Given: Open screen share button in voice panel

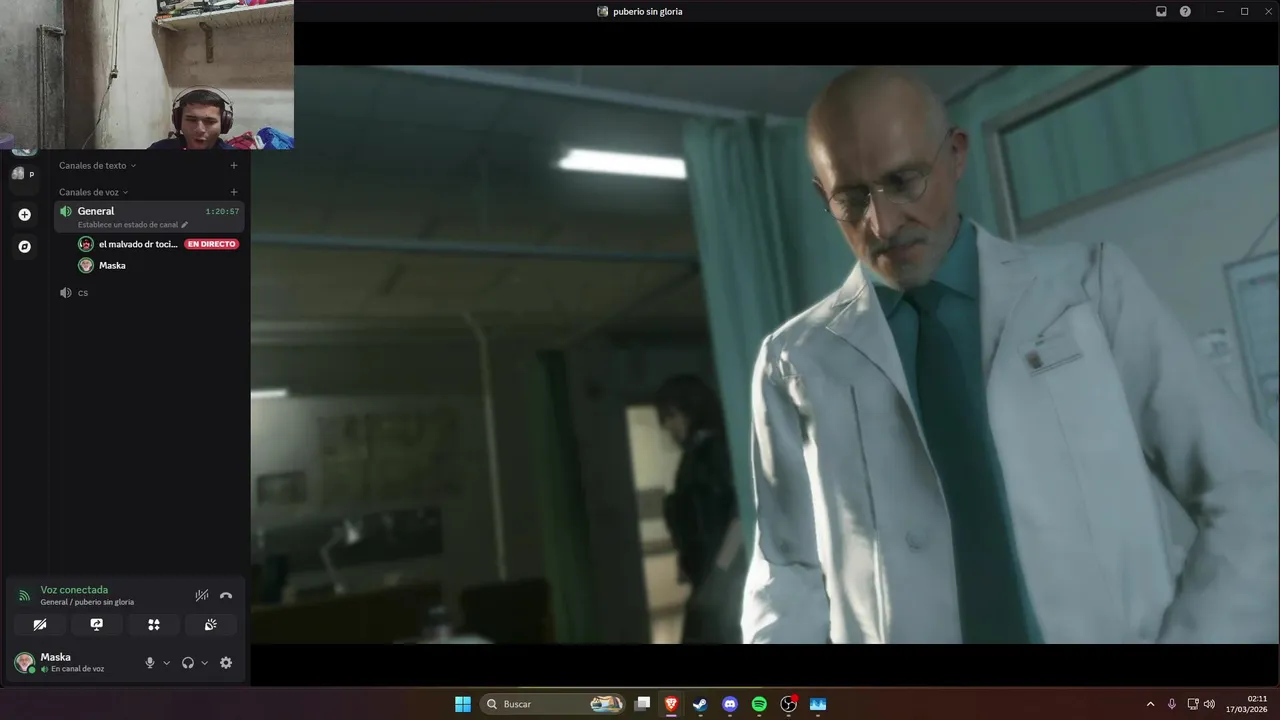Looking at the screenshot, I should [97, 624].
